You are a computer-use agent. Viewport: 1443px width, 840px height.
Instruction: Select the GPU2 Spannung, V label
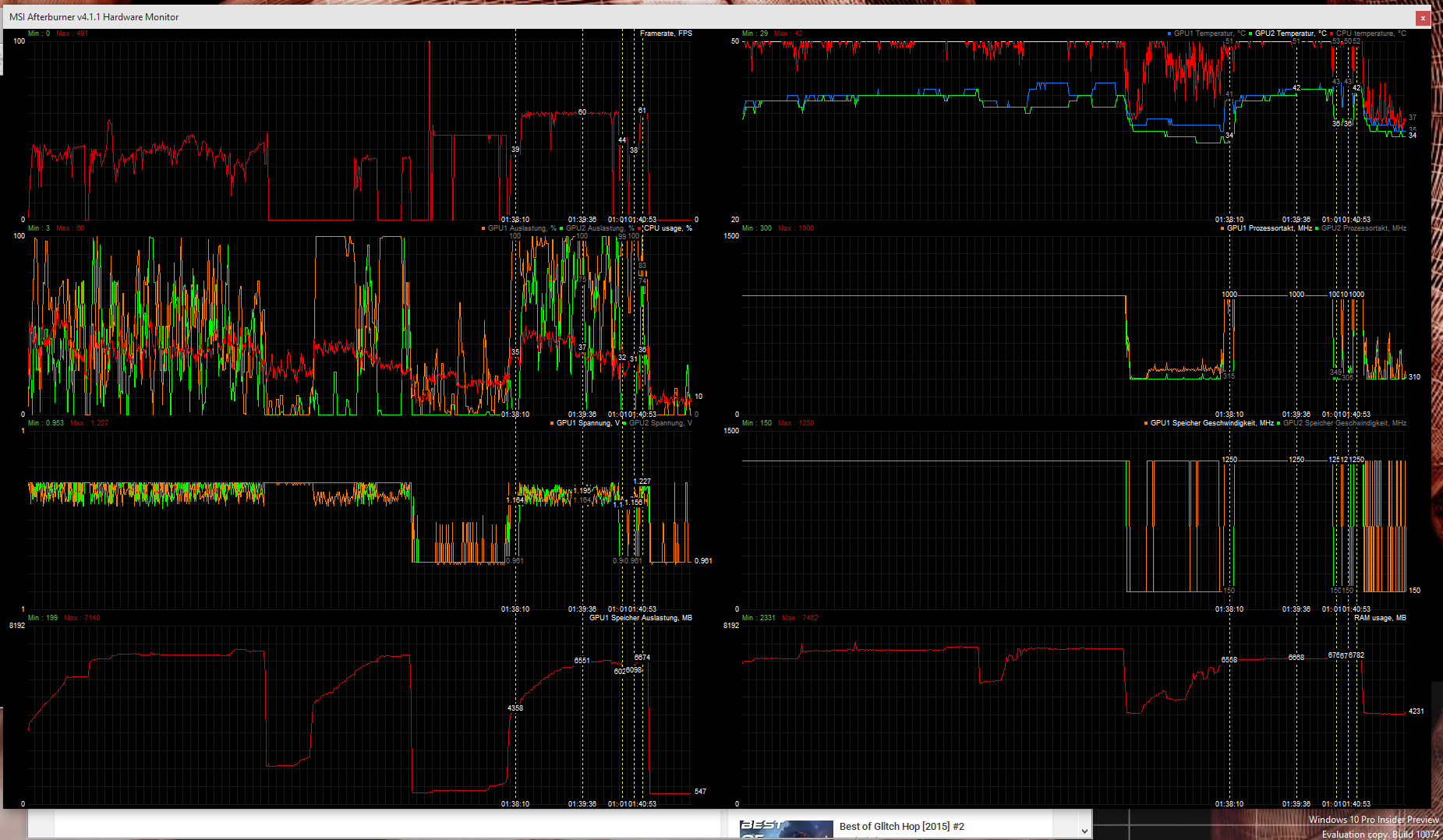(660, 423)
